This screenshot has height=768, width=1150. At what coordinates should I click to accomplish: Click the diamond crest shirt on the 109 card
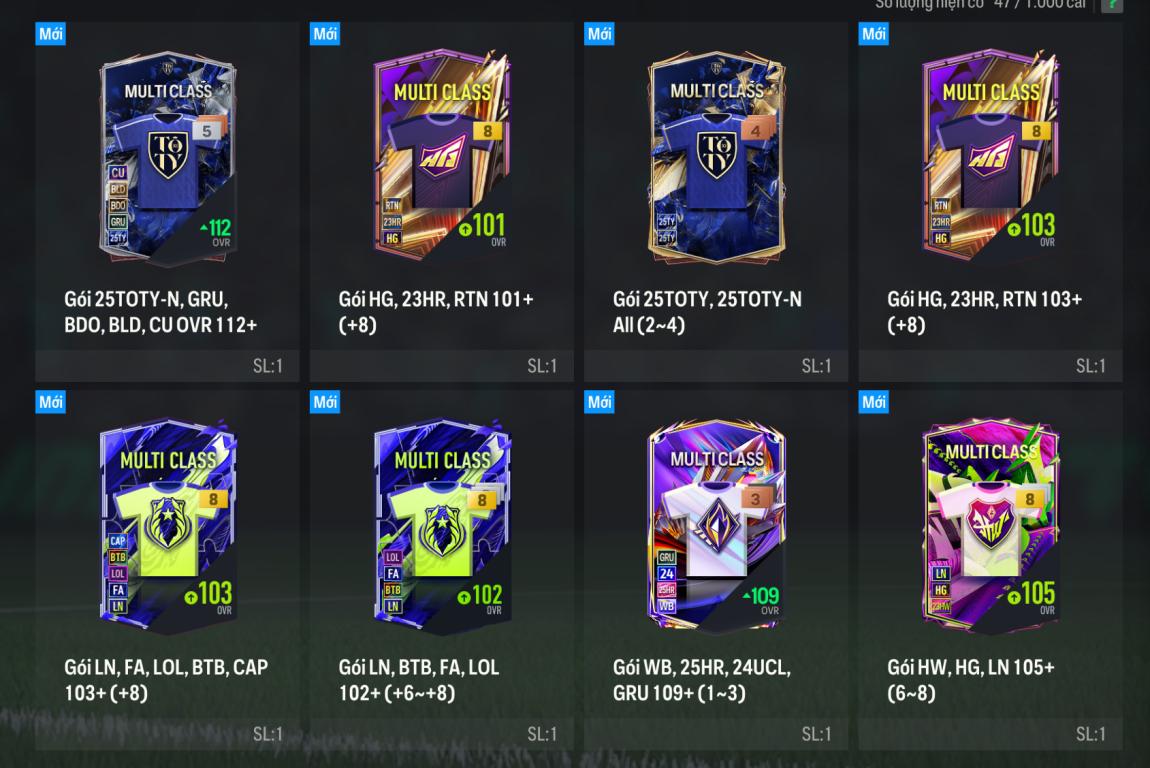pos(717,527)
